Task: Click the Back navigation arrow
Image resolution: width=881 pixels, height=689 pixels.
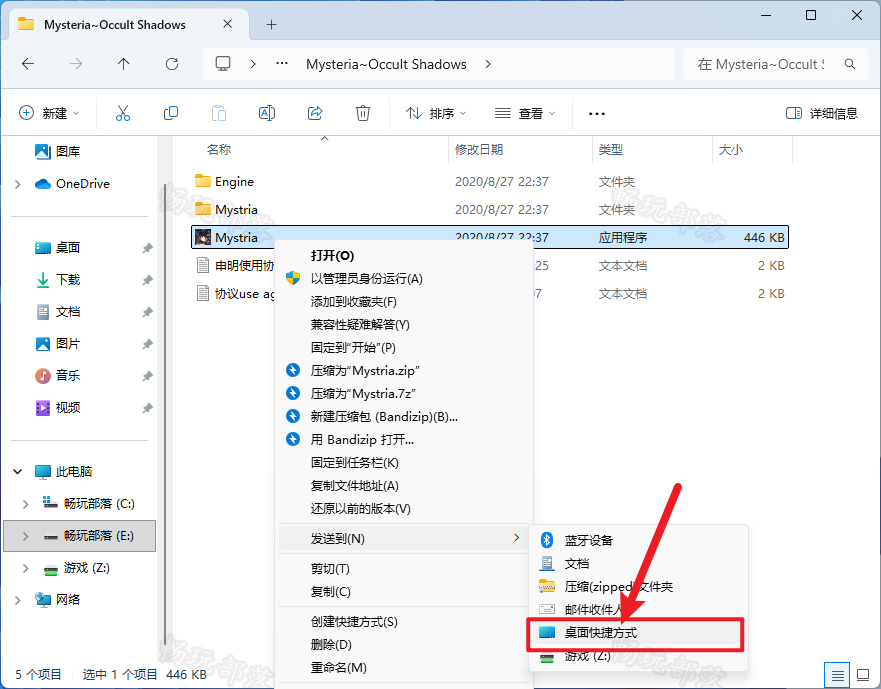Action: 28,64
